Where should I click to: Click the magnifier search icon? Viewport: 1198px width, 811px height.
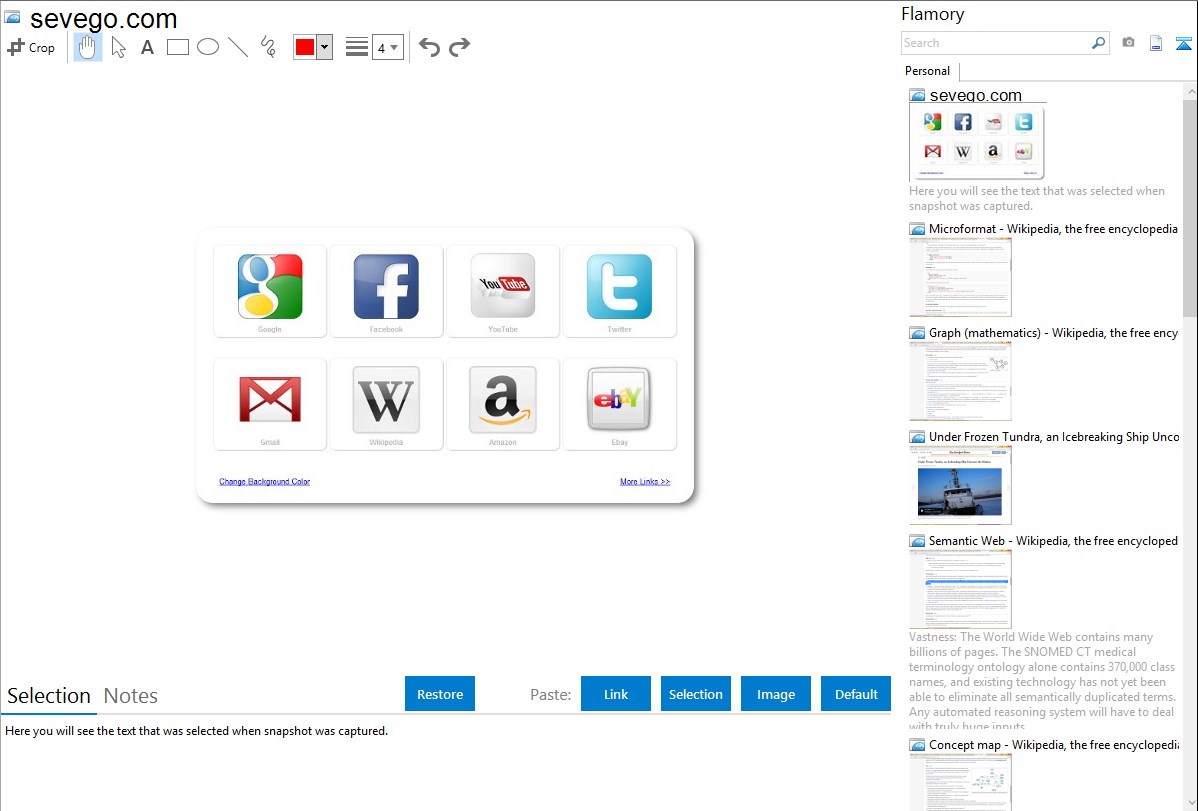(x=1099, y=43)
